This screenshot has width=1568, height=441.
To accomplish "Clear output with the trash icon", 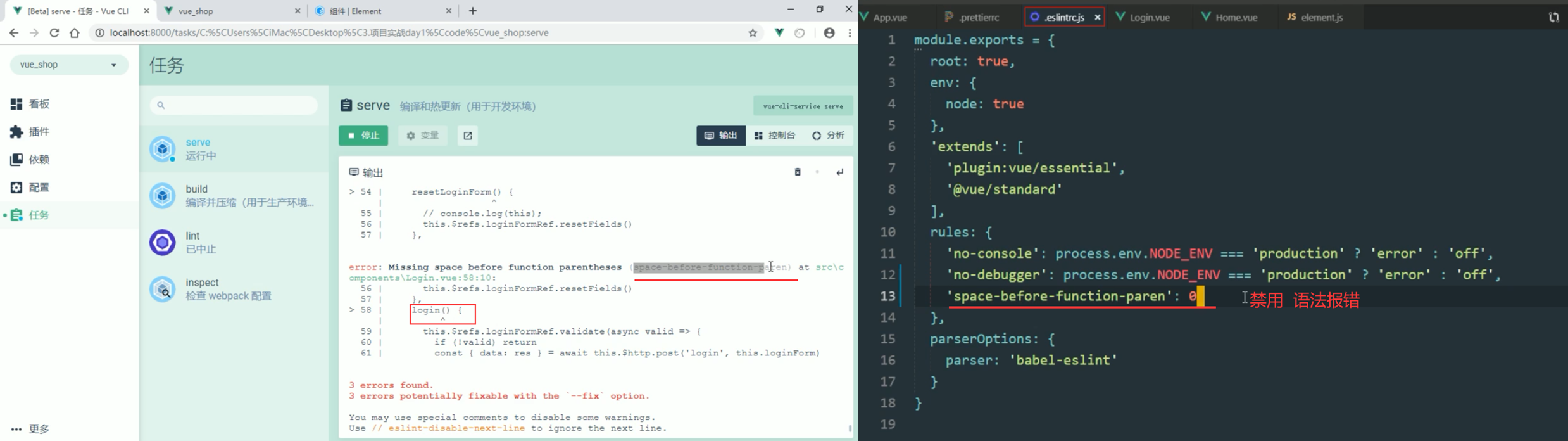I will tap(798, 172).
